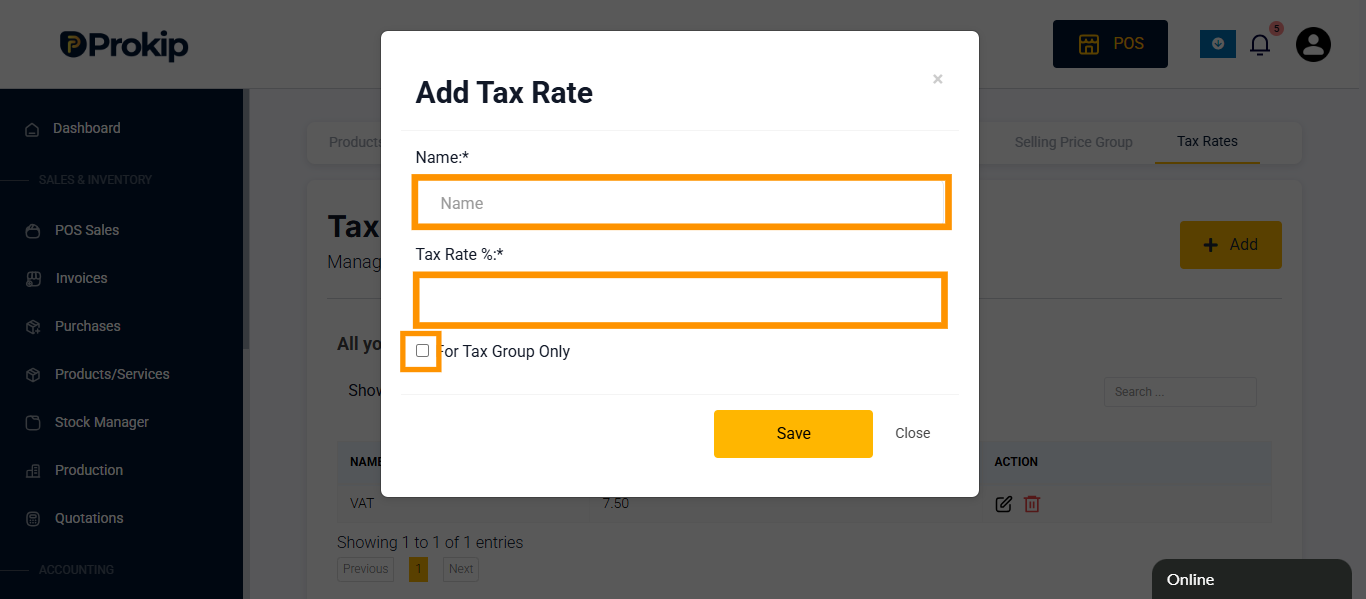Go to POS Sales in sidebar

pos(86,230)
